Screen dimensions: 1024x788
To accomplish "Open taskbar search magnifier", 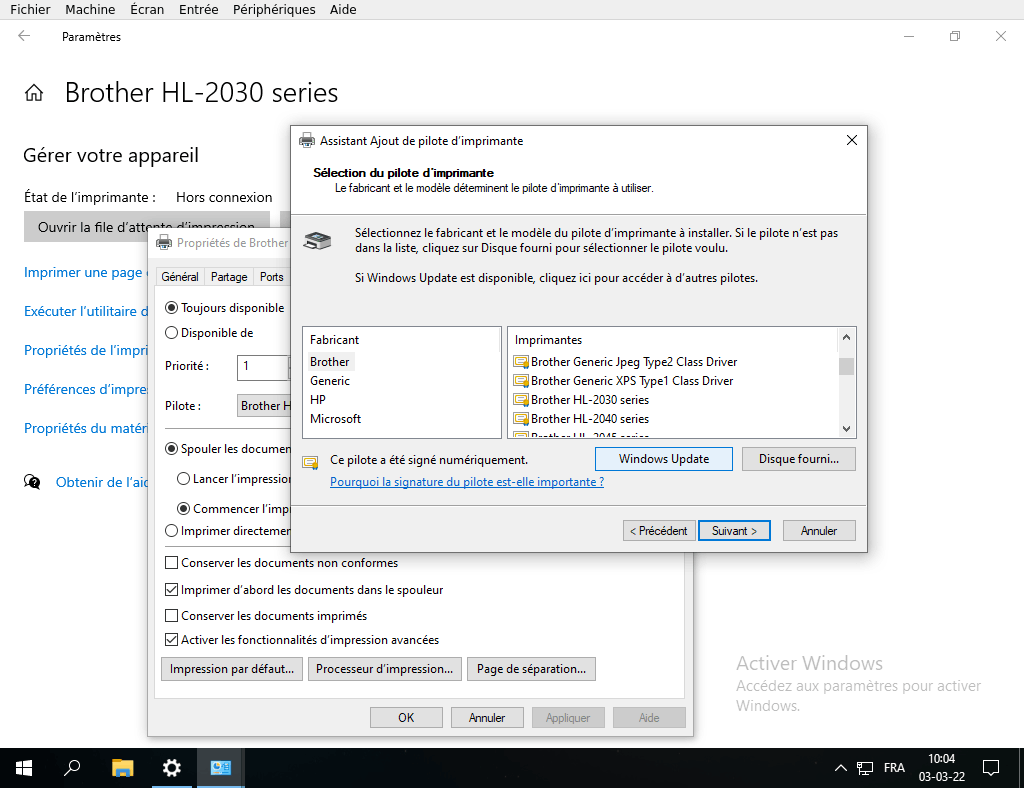I will 72,768.
